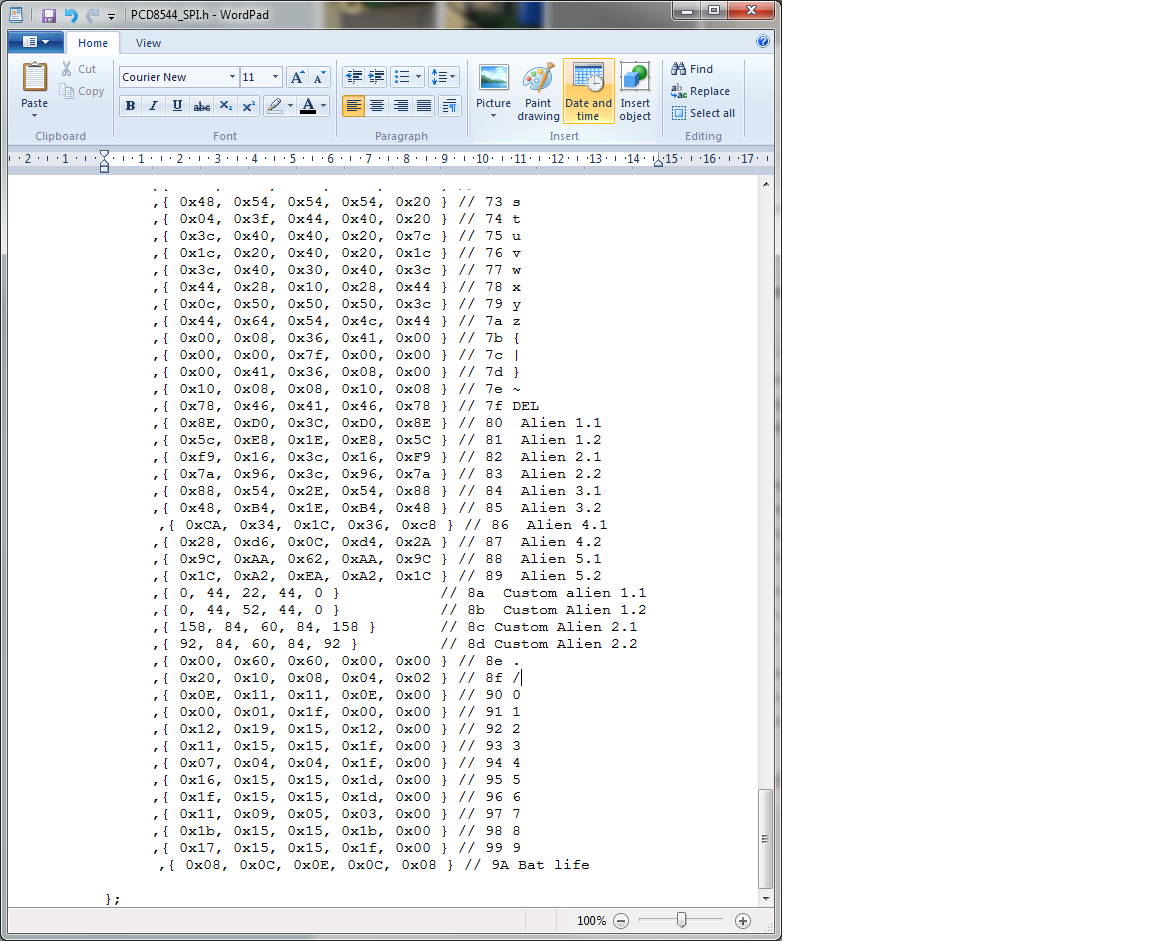Open the list style dropdown arrow
The image size is (1152, 941).
419,76
